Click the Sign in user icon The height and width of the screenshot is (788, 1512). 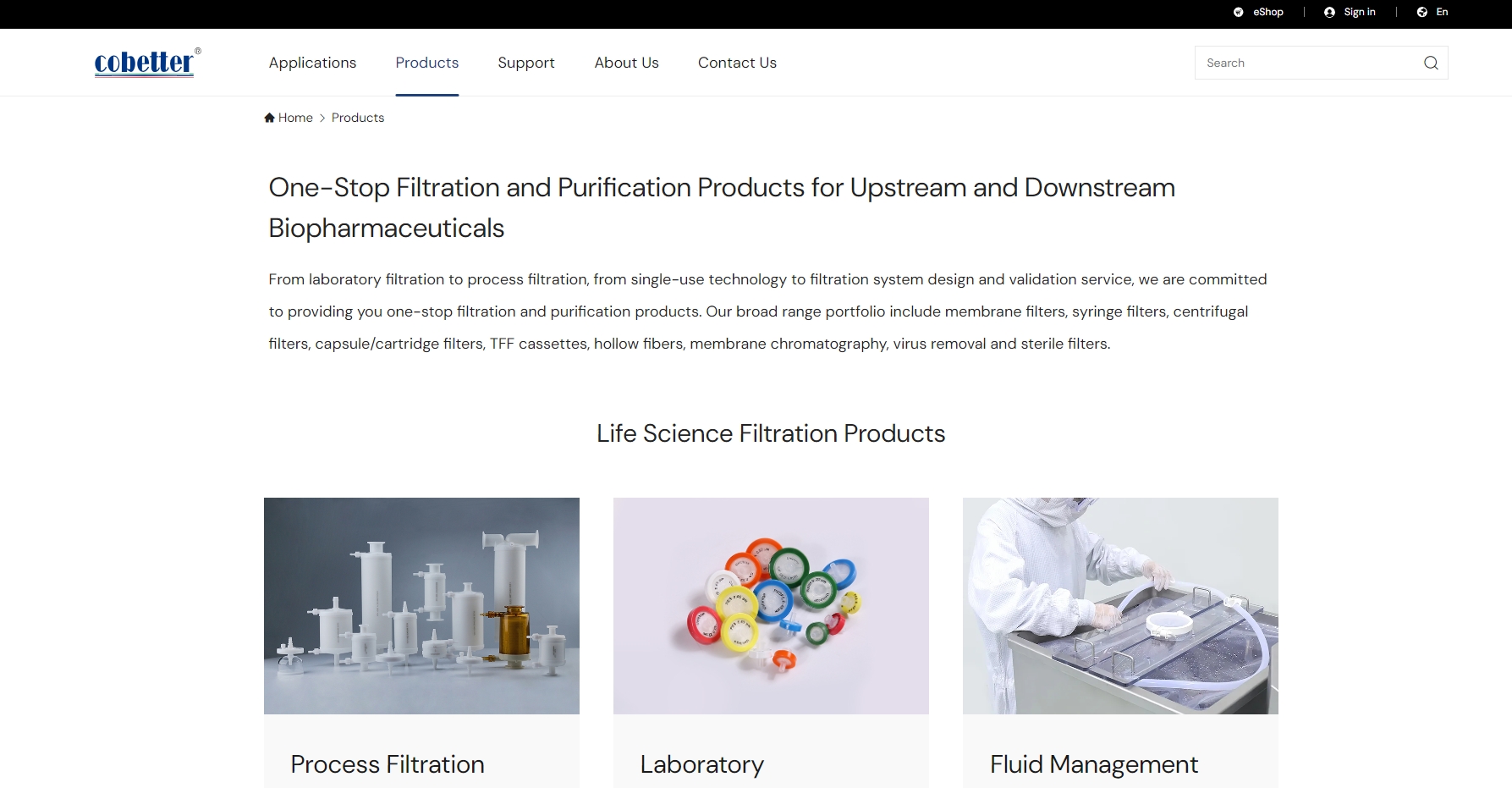(x=1329, y=12)
